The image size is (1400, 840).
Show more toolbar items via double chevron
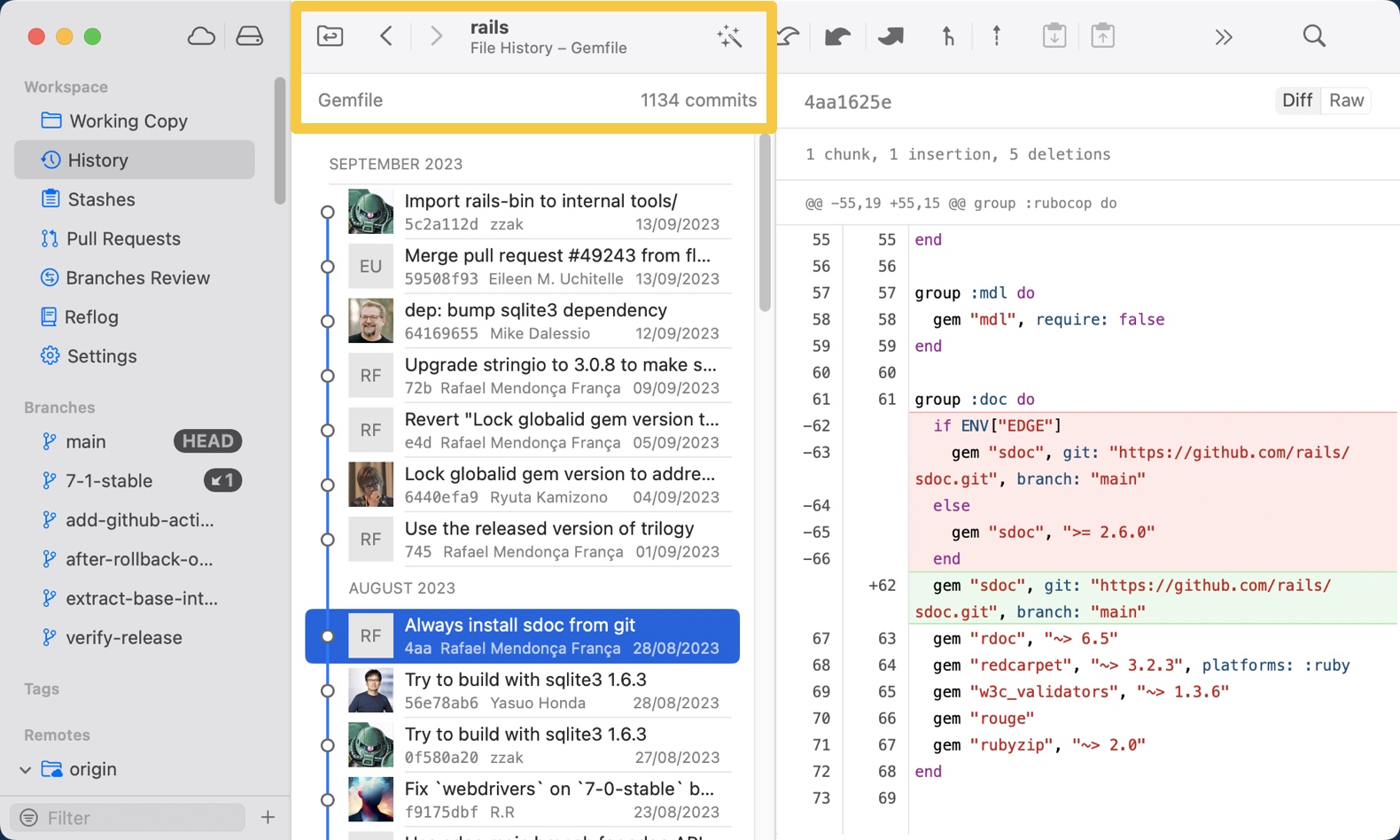coord(1223,36)
